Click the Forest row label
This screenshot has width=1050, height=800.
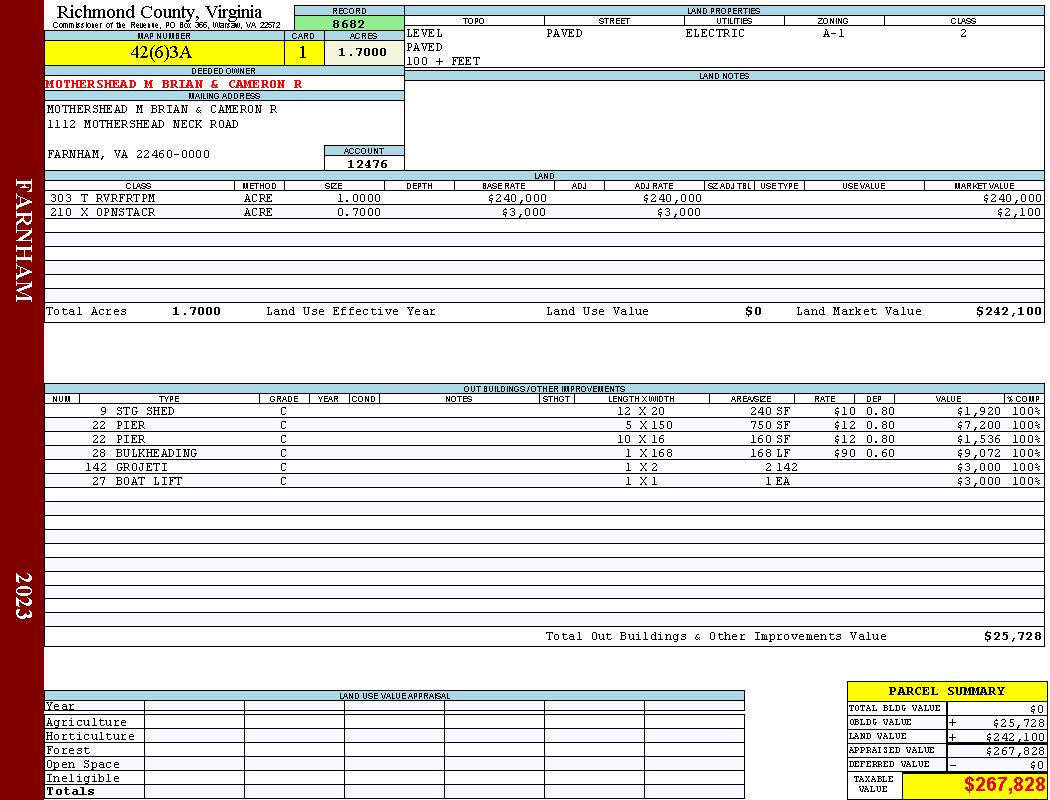click(x=68, y=750)
